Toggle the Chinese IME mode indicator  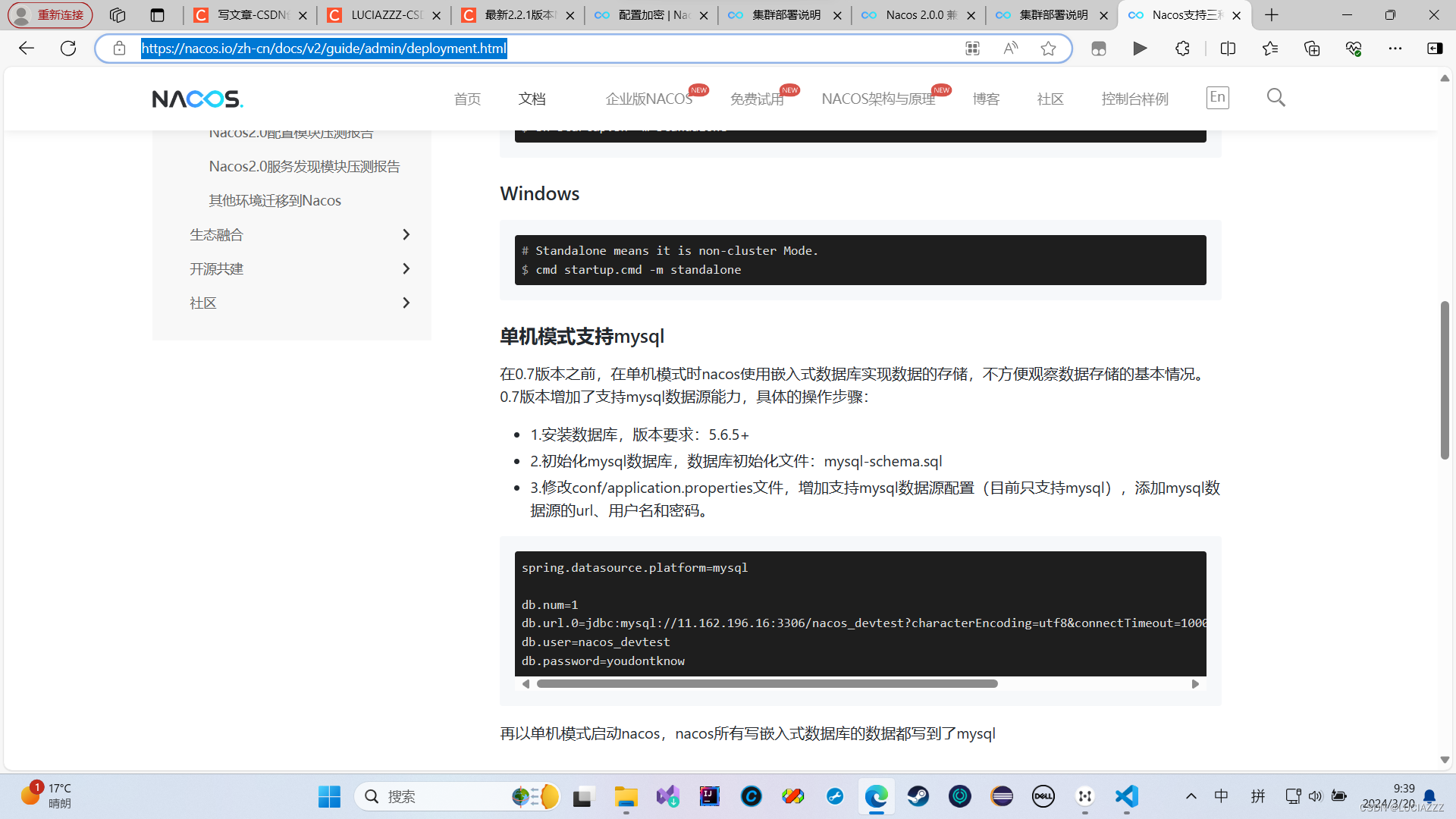(1221, 796)
